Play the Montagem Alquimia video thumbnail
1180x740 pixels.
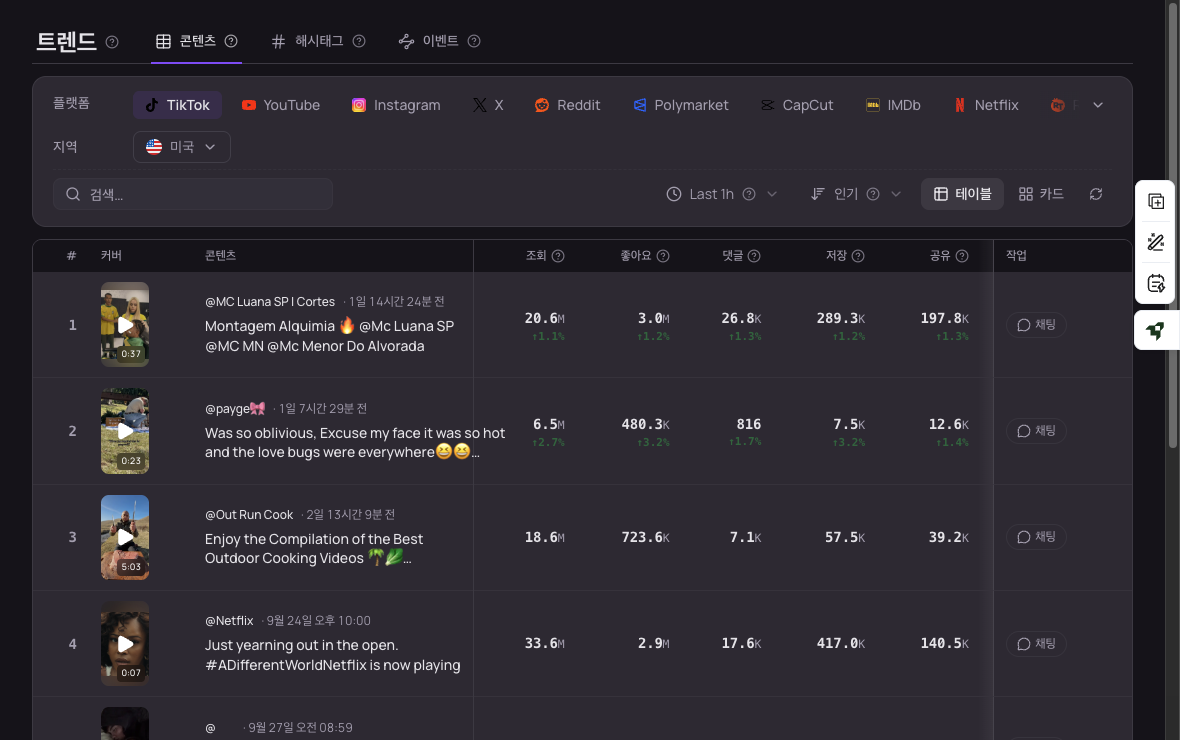125,324
